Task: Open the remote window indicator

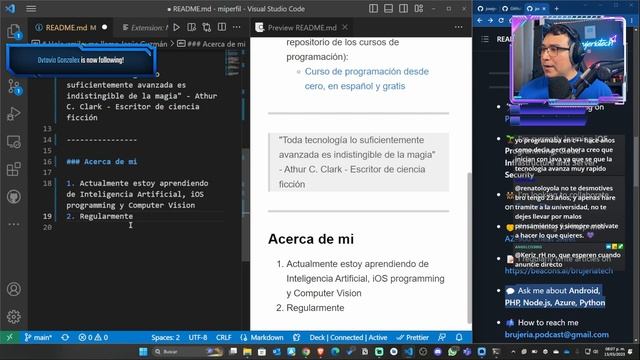Action: coord(10,337)
